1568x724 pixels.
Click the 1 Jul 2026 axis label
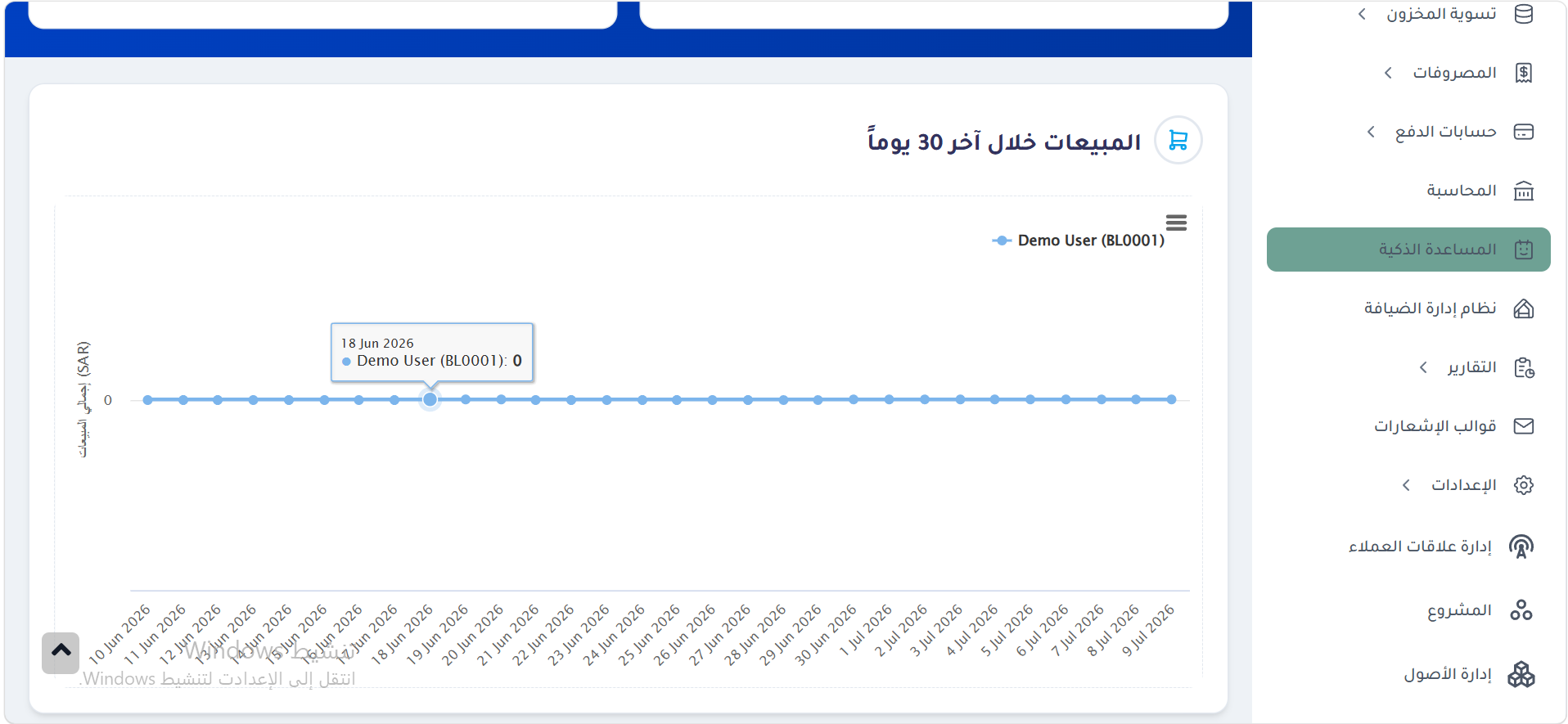865,631
